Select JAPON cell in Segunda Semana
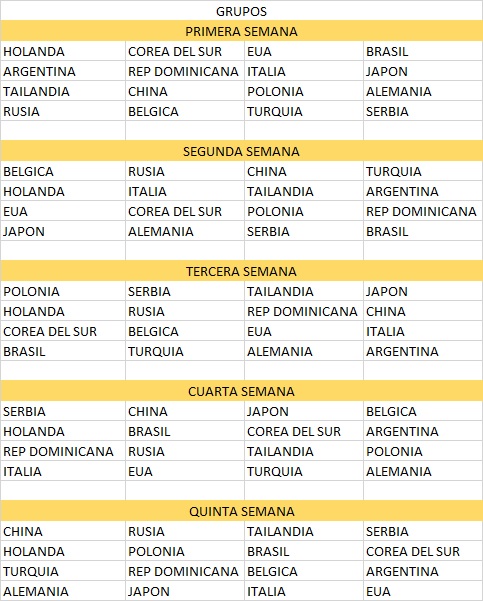Screen dimensions: 483x601 click(63, 231)
